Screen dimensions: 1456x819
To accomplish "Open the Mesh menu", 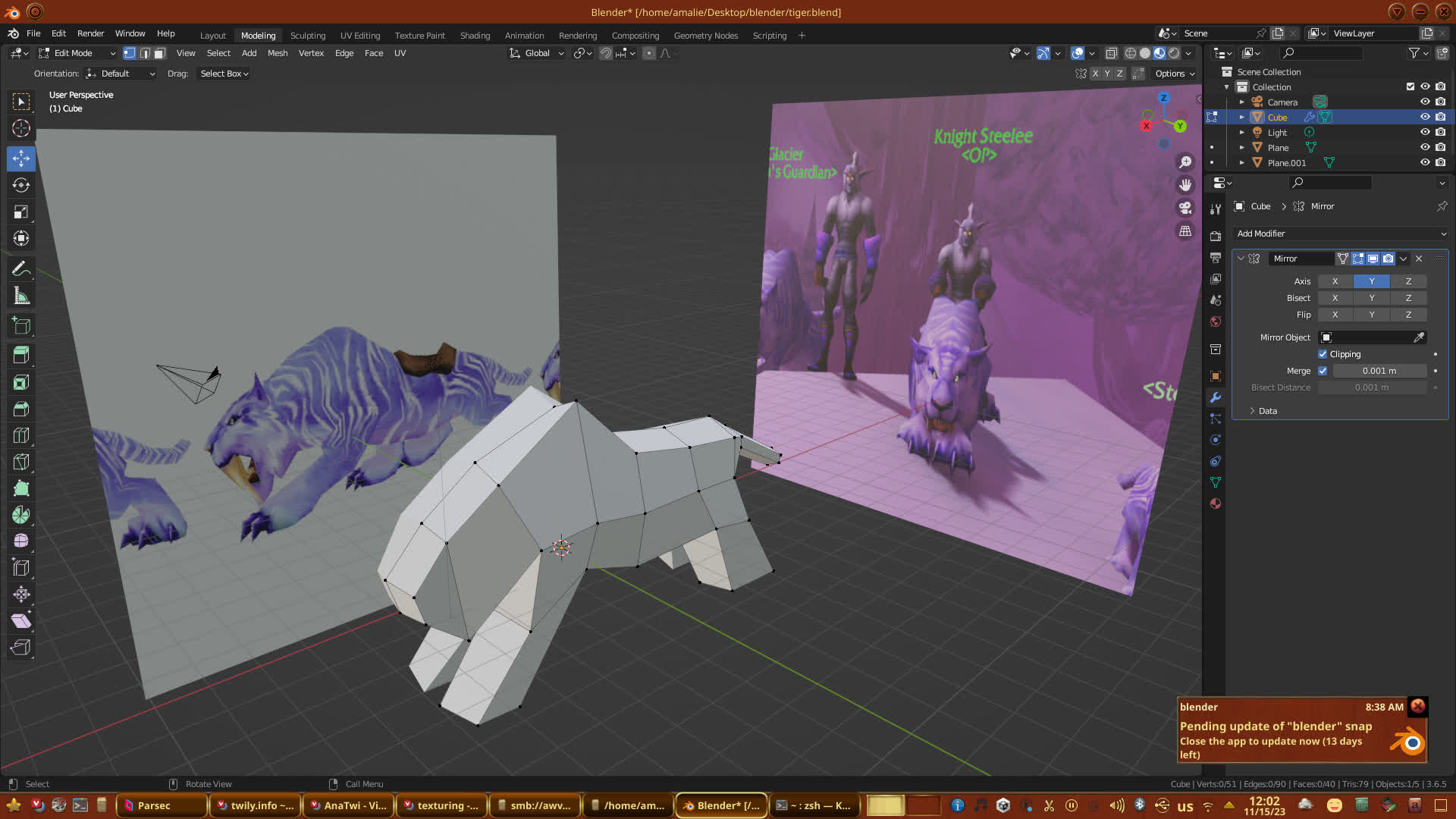I will click(x=278, y=53).
